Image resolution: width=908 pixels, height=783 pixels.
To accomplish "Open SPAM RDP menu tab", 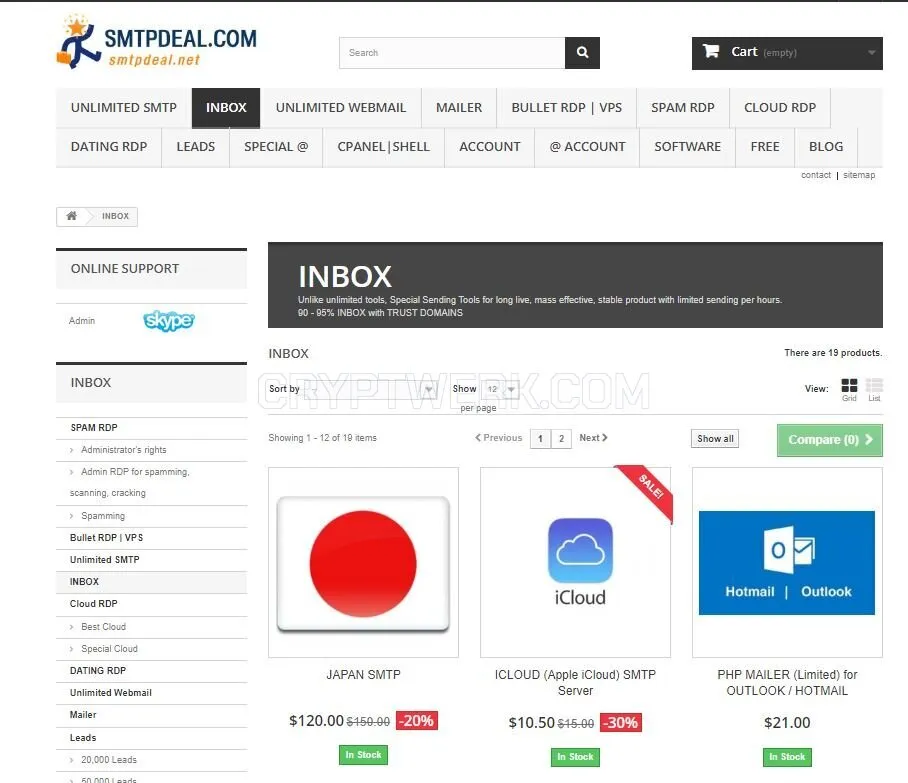I will tap(683, 108).
